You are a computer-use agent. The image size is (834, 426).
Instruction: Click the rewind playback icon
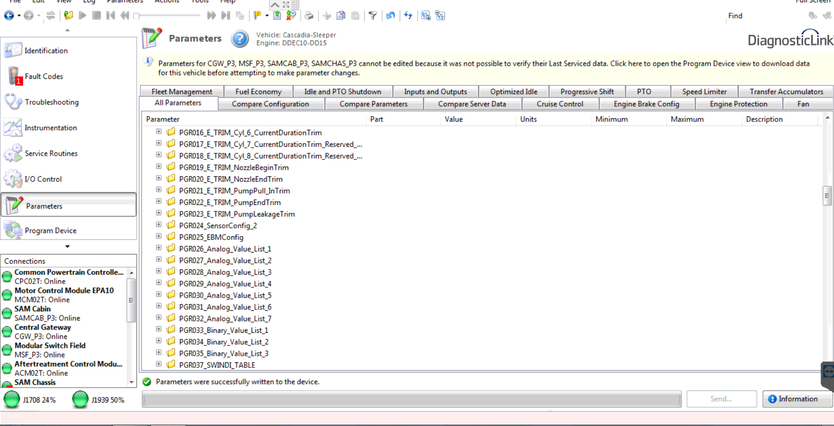pyautogui.click(x=124, y=16)
